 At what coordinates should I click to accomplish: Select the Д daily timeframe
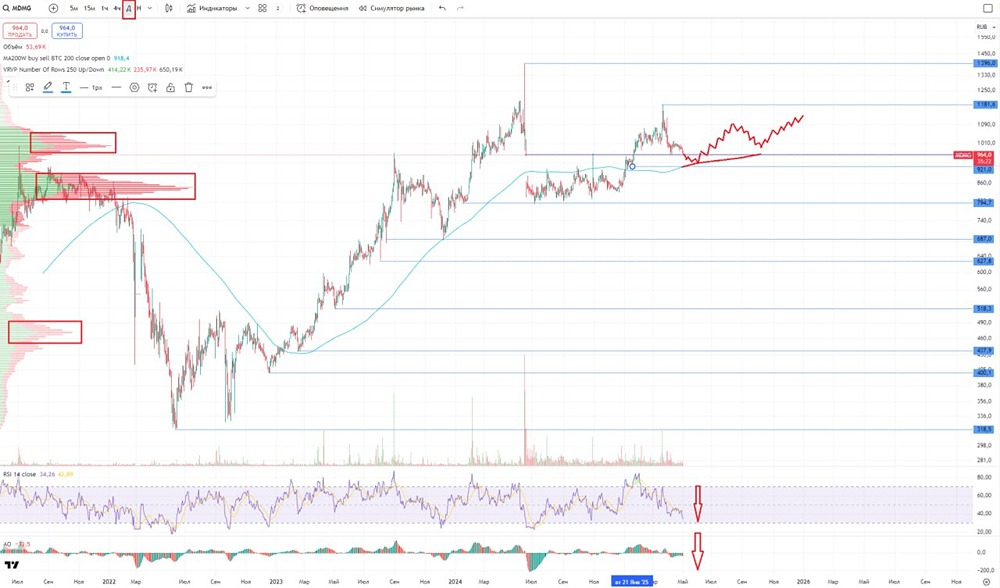point(129,9)
